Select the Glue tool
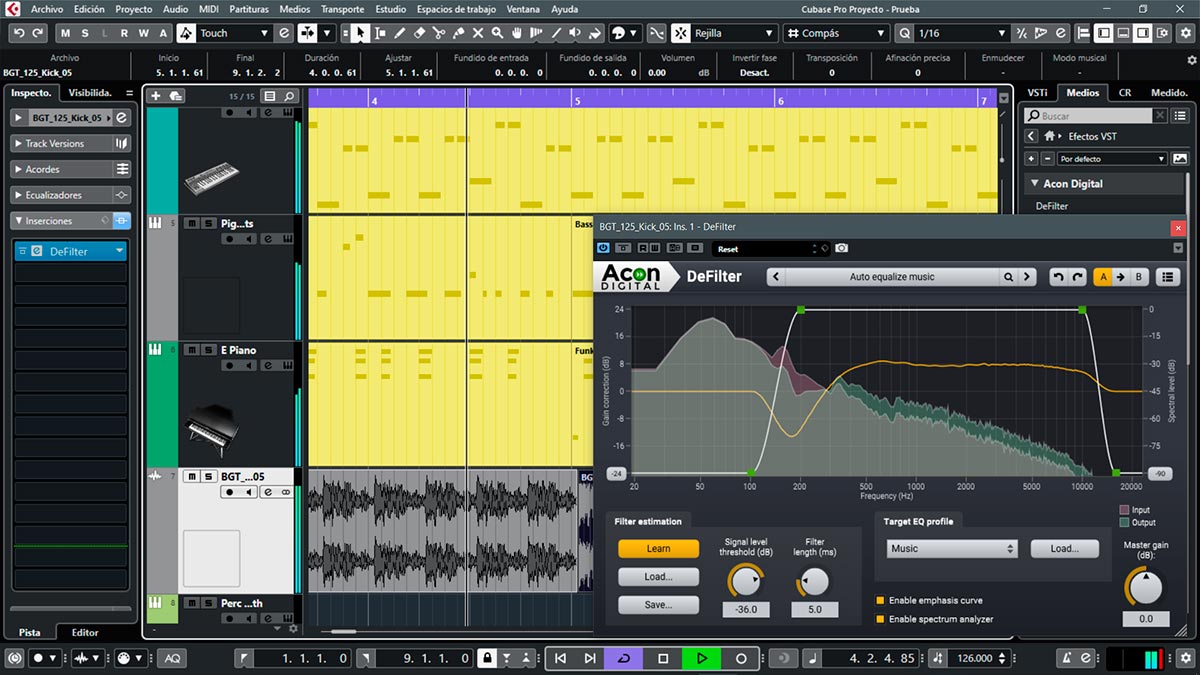Viewport: 1200px width, 675px height. pos(459,33)
